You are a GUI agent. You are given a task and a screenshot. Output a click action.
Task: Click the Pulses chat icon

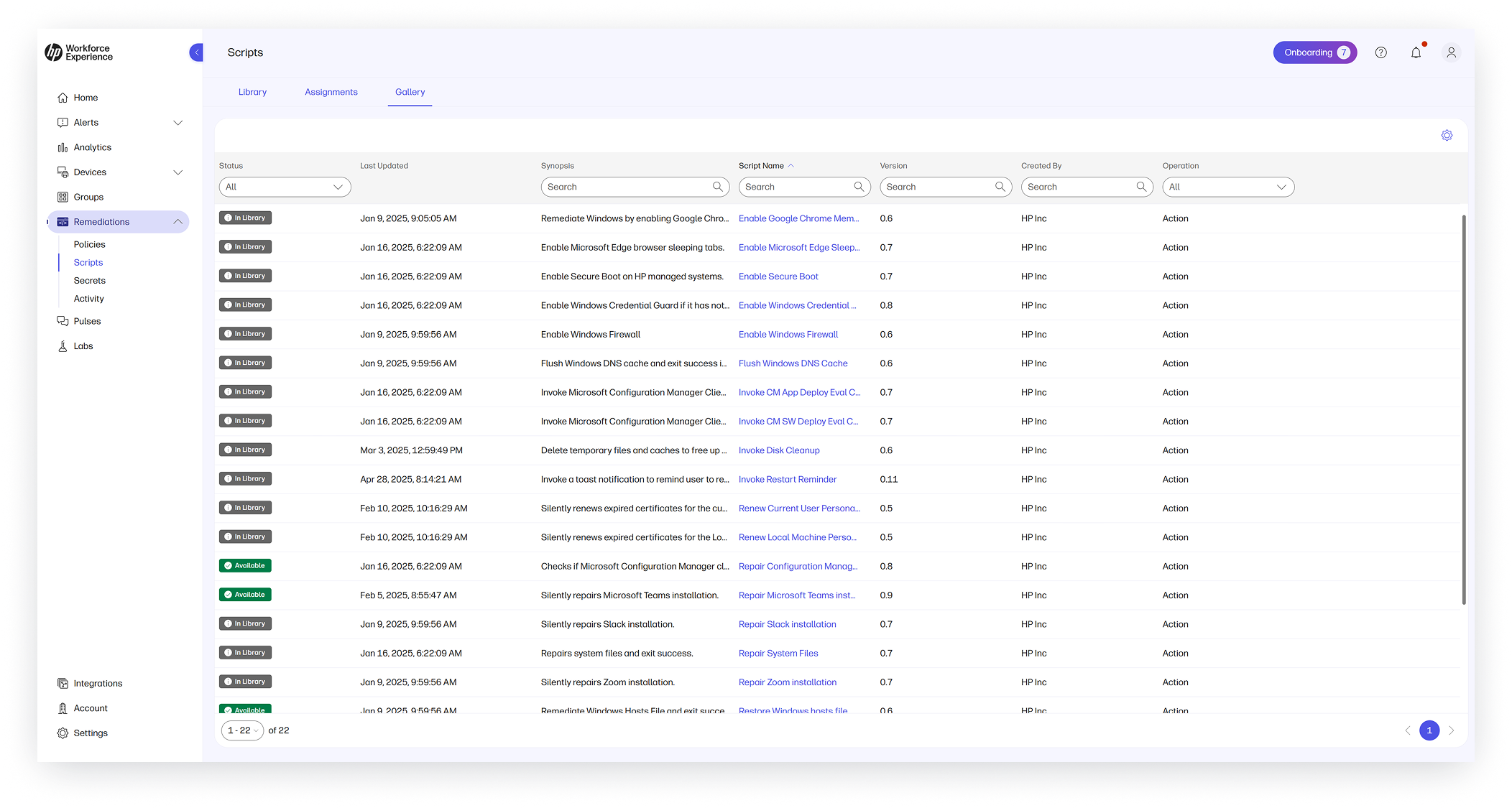coord(63,321)
